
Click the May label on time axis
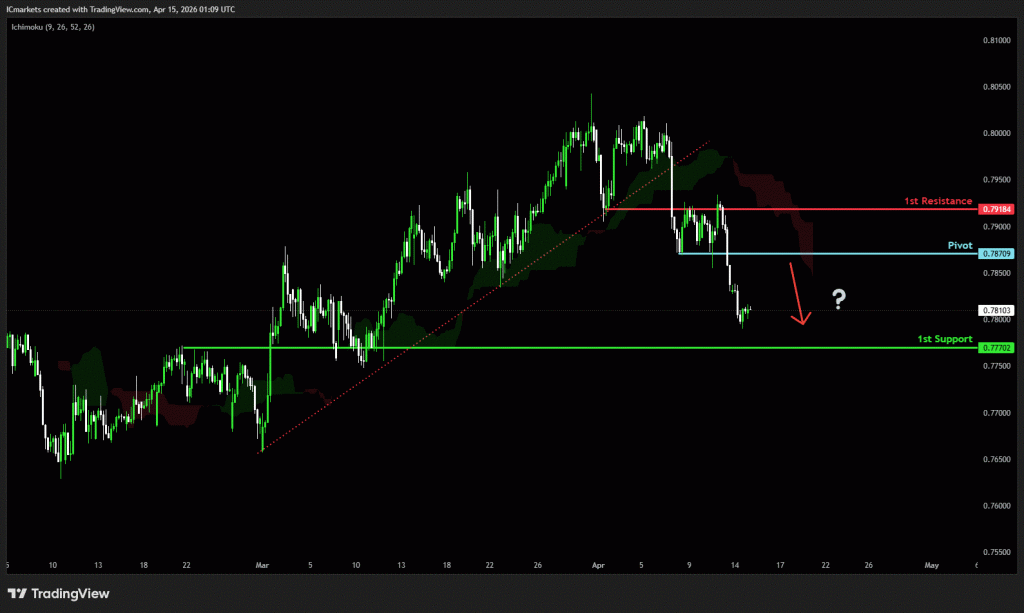(x=931, y=565)
